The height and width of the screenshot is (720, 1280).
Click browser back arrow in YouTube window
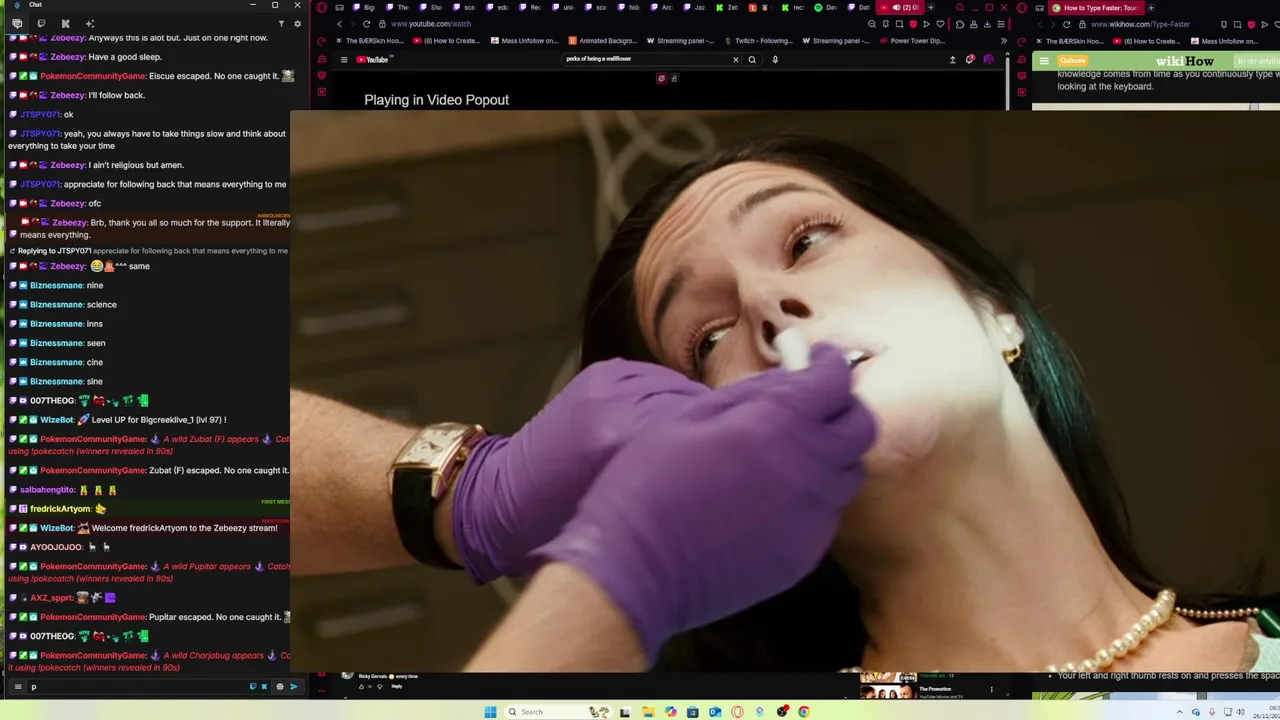point(339,24)
